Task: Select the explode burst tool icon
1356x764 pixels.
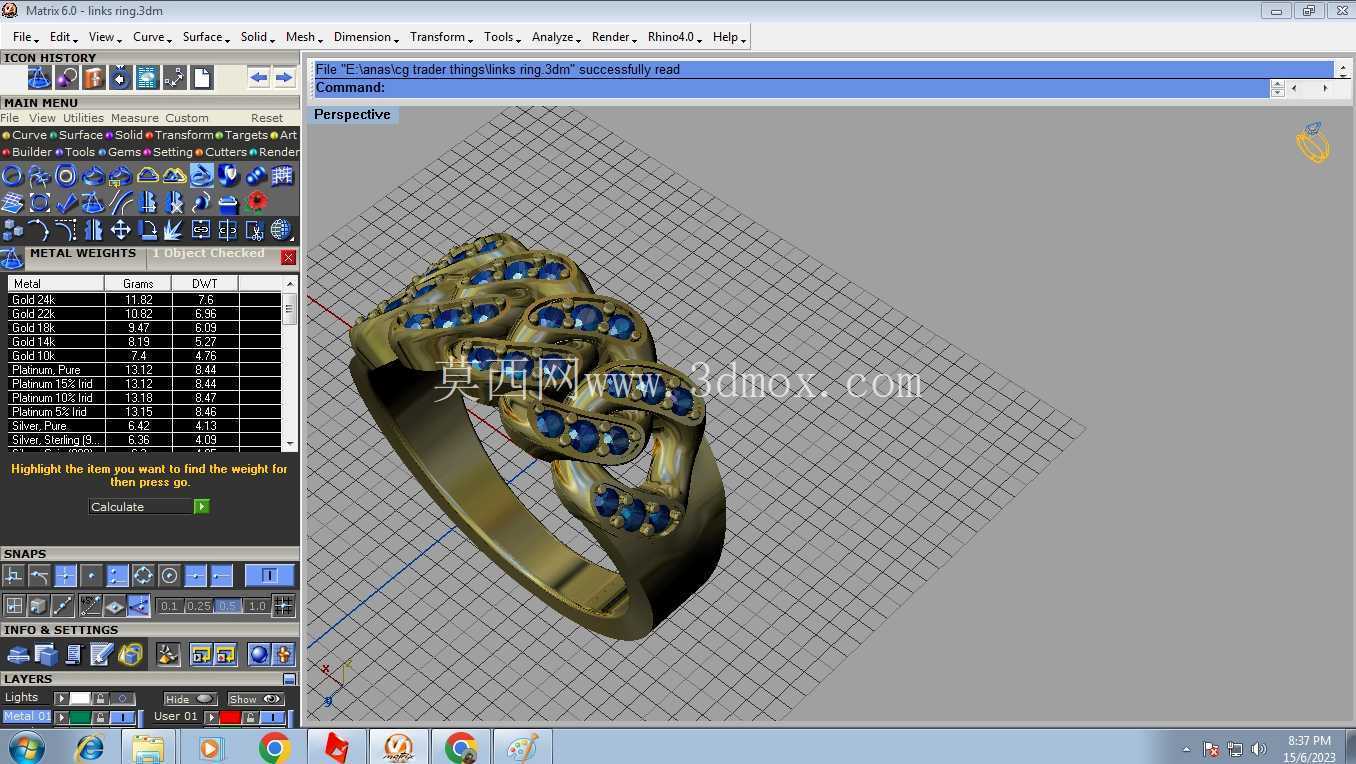Action: pos(173,230)
